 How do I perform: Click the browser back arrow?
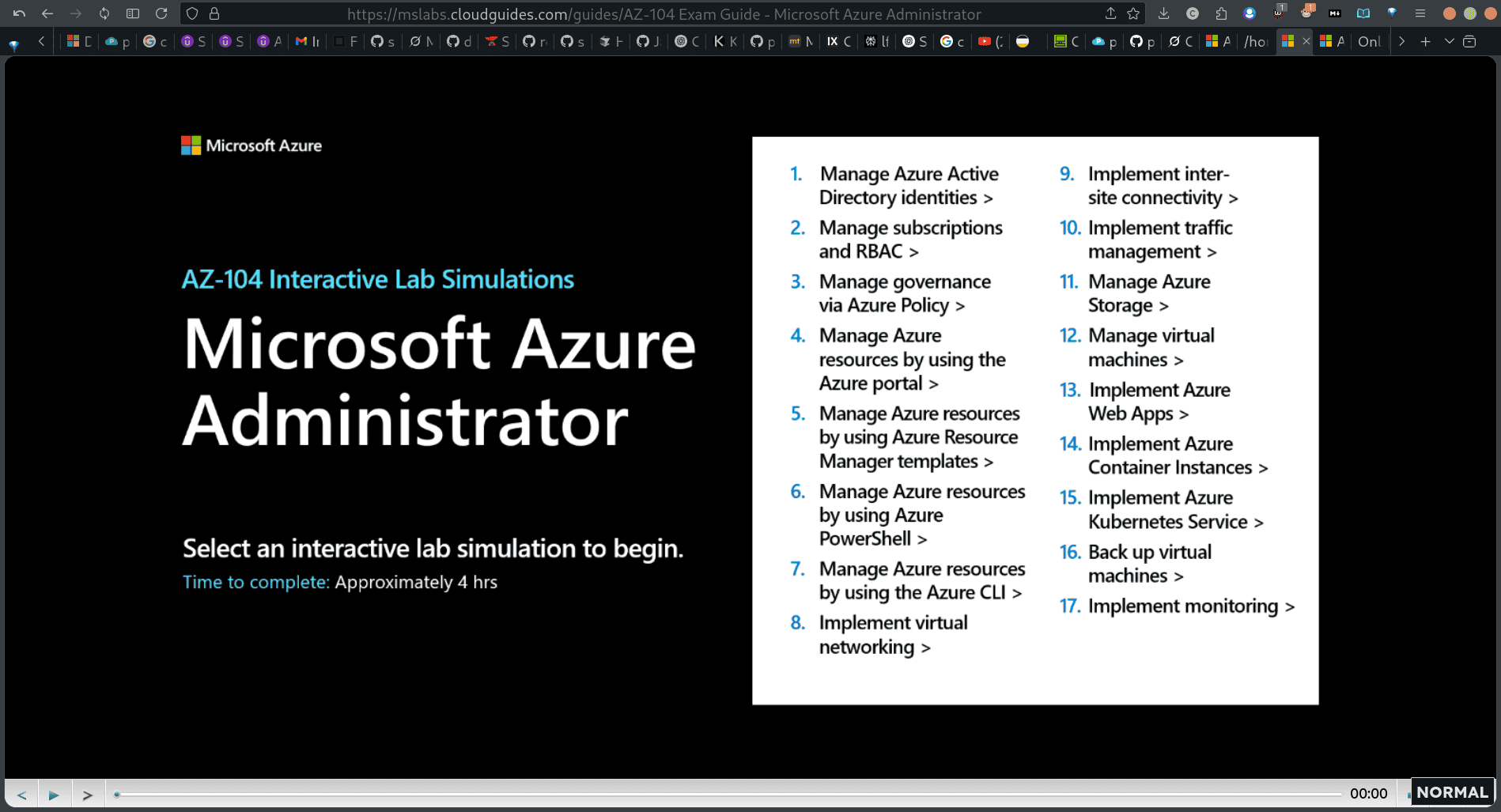47,13
